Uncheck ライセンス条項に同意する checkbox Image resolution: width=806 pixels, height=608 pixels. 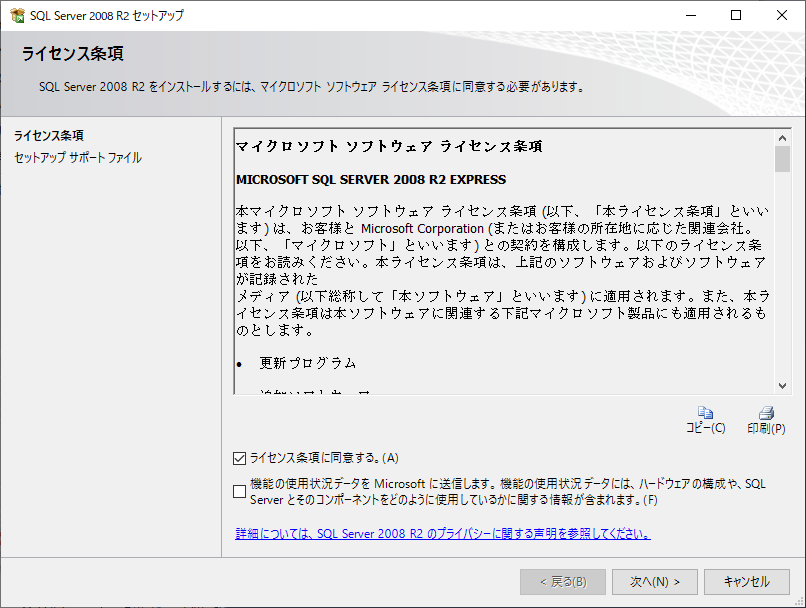239,458
